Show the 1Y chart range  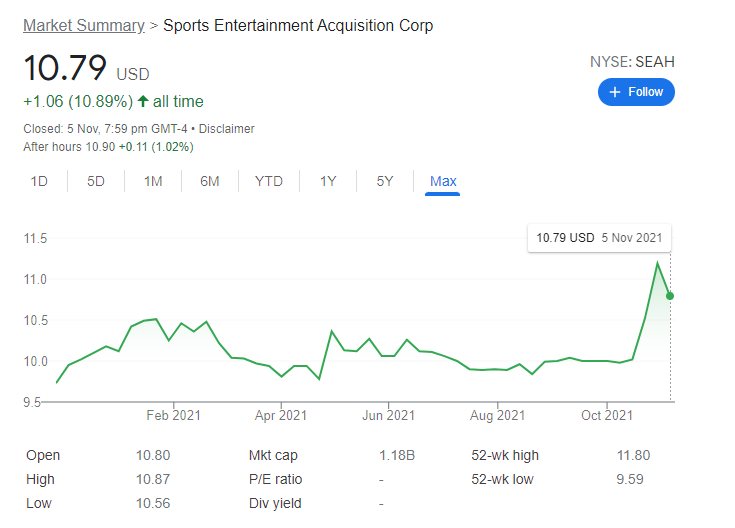pos(328,181)
